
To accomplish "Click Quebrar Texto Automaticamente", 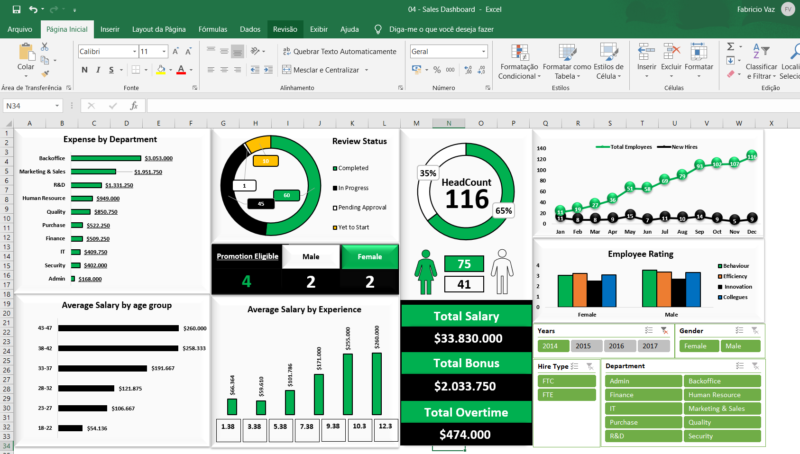I will [x=339, y=52].
